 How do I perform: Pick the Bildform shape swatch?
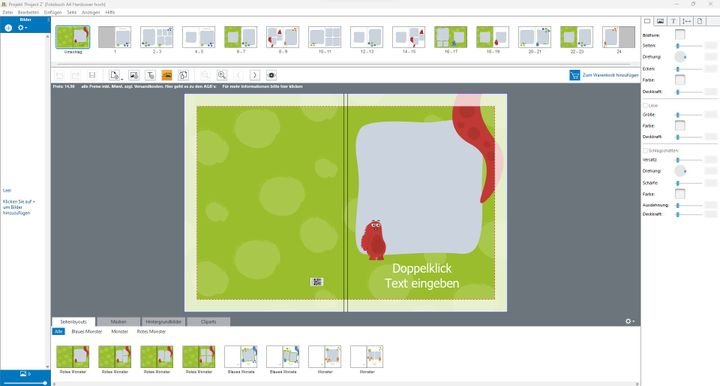click(680, 34)
